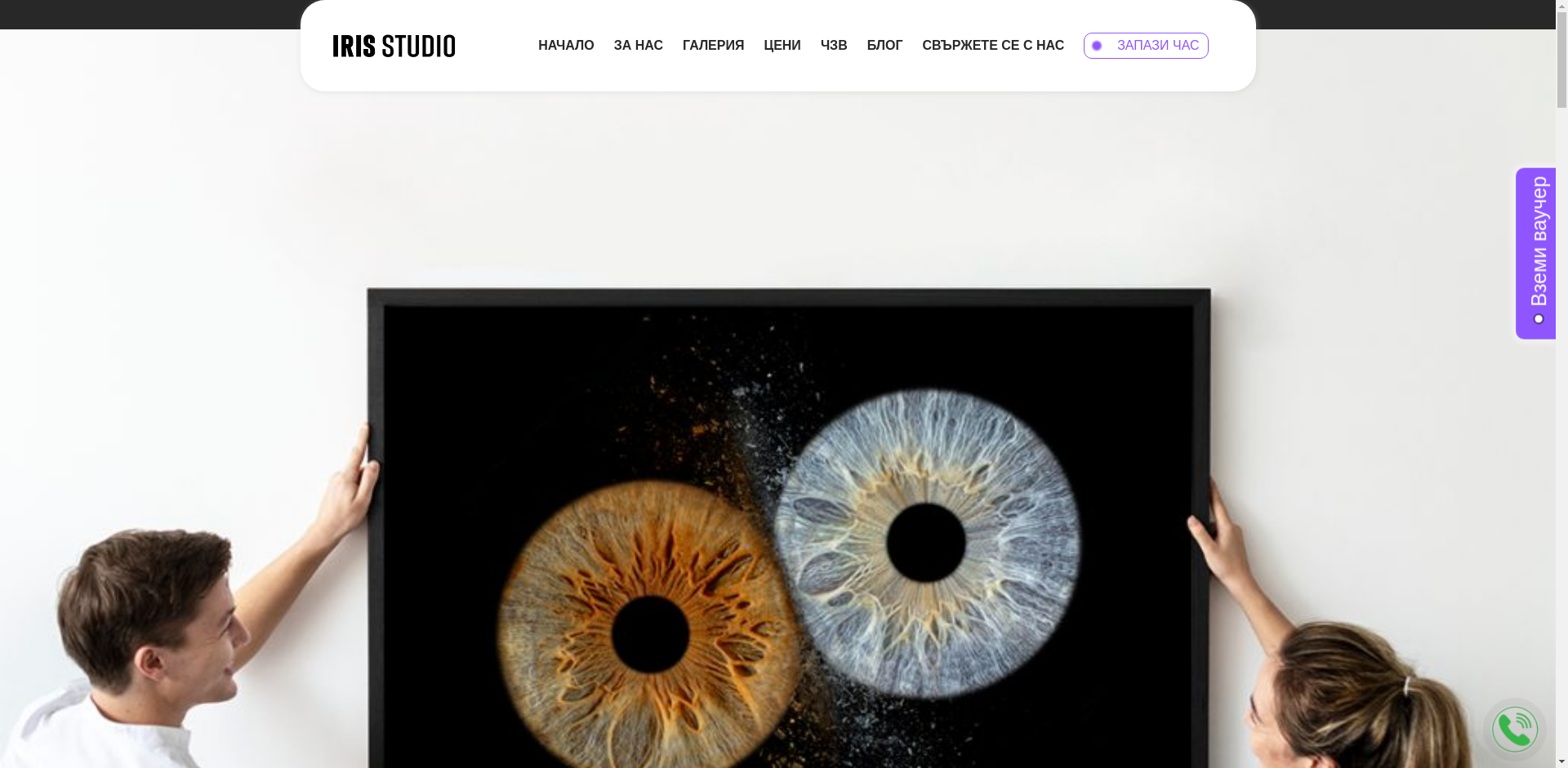This screenshot has width=1568, height=768.
Task: Click the purple dot in the booking button
Action: pos(1097,46)
